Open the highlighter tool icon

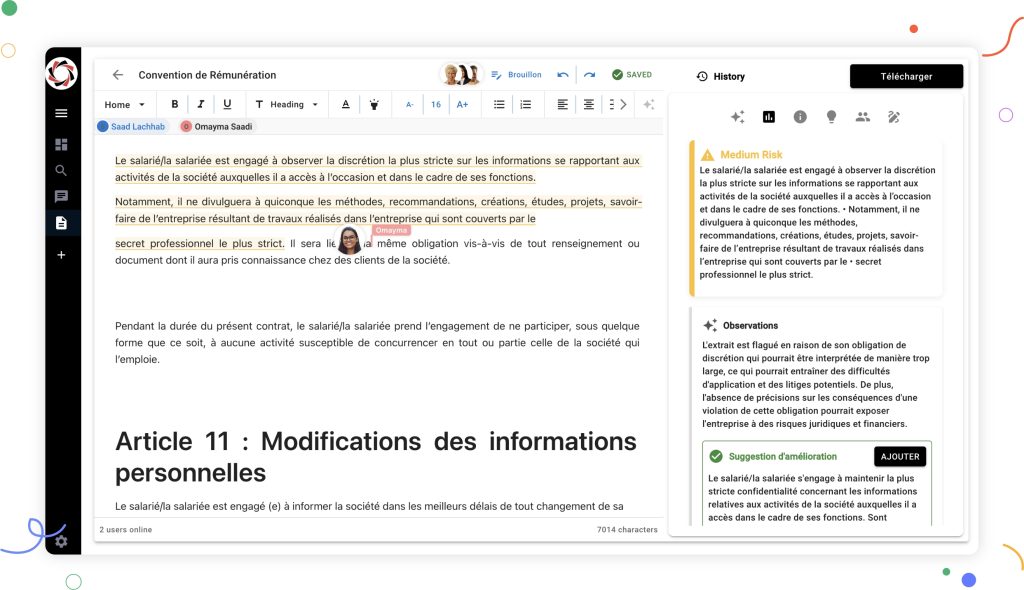[x=374, y=104]
